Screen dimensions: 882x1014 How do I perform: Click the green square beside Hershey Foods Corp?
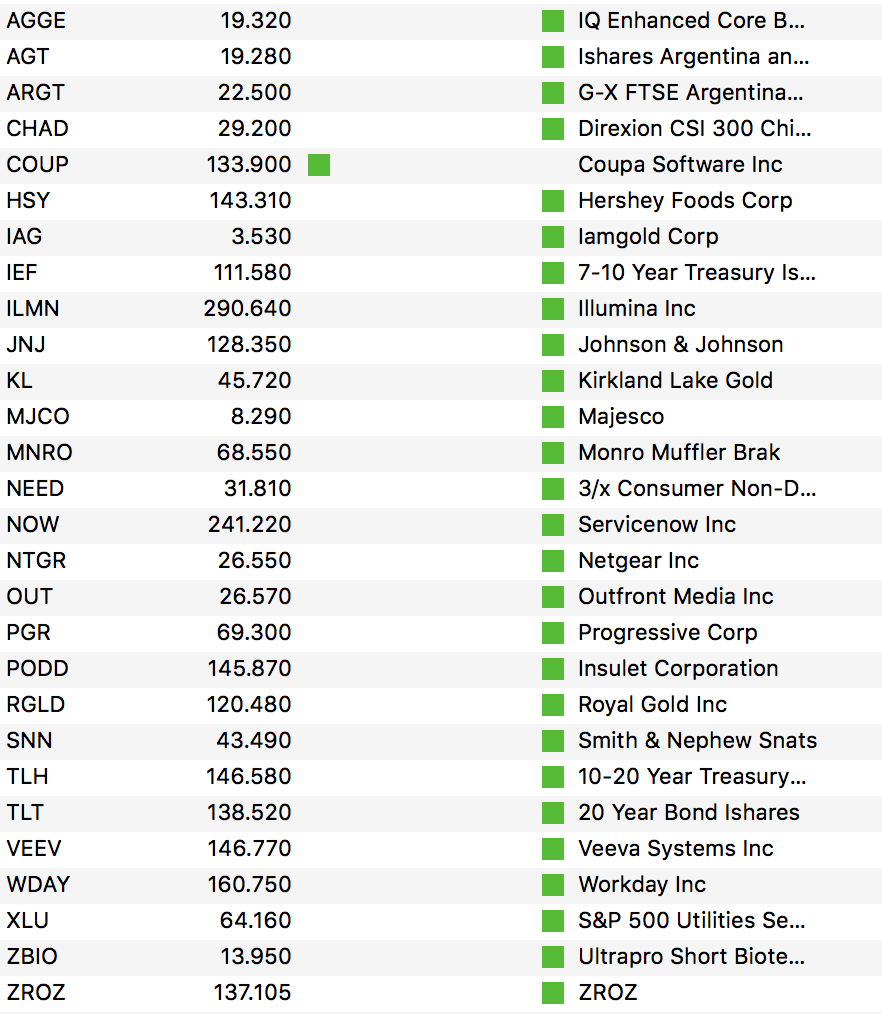(553, 201)
